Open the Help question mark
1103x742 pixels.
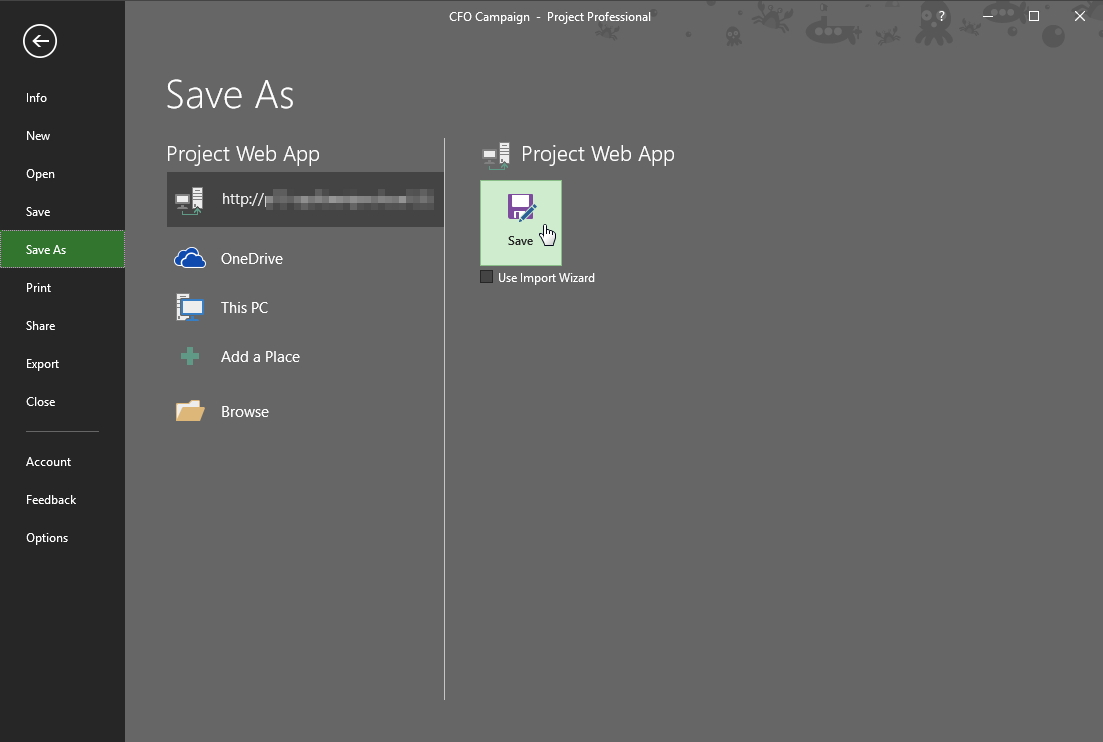(941, 16)
